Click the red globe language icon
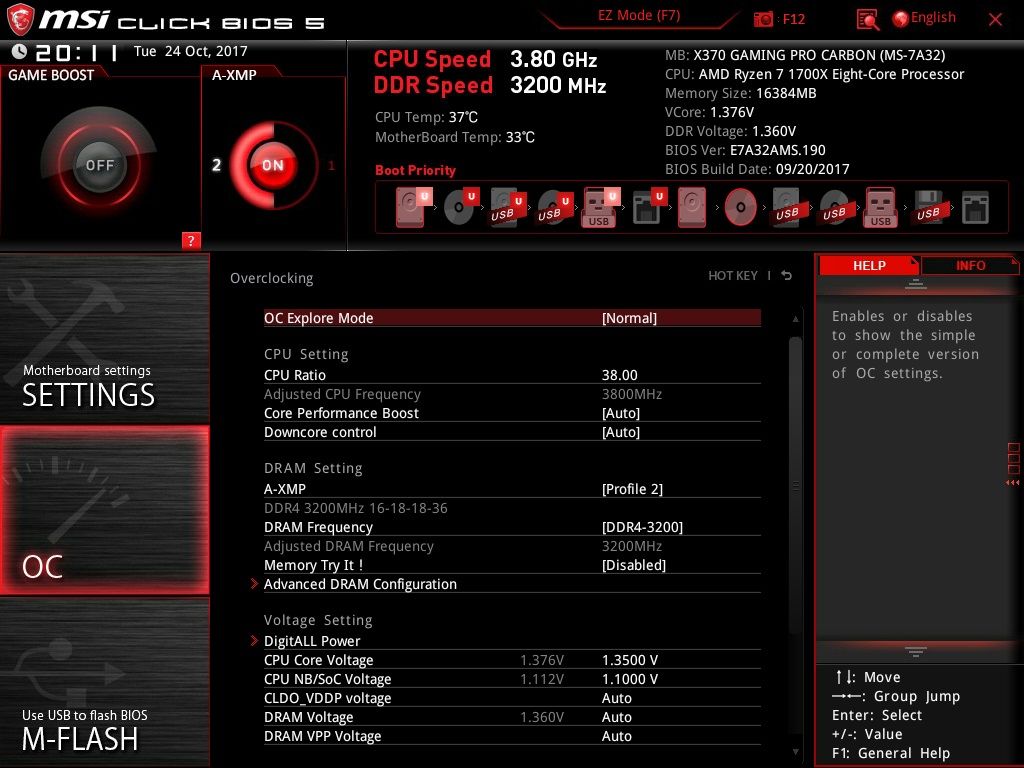 pyautogui.click(x=901, y=19)
